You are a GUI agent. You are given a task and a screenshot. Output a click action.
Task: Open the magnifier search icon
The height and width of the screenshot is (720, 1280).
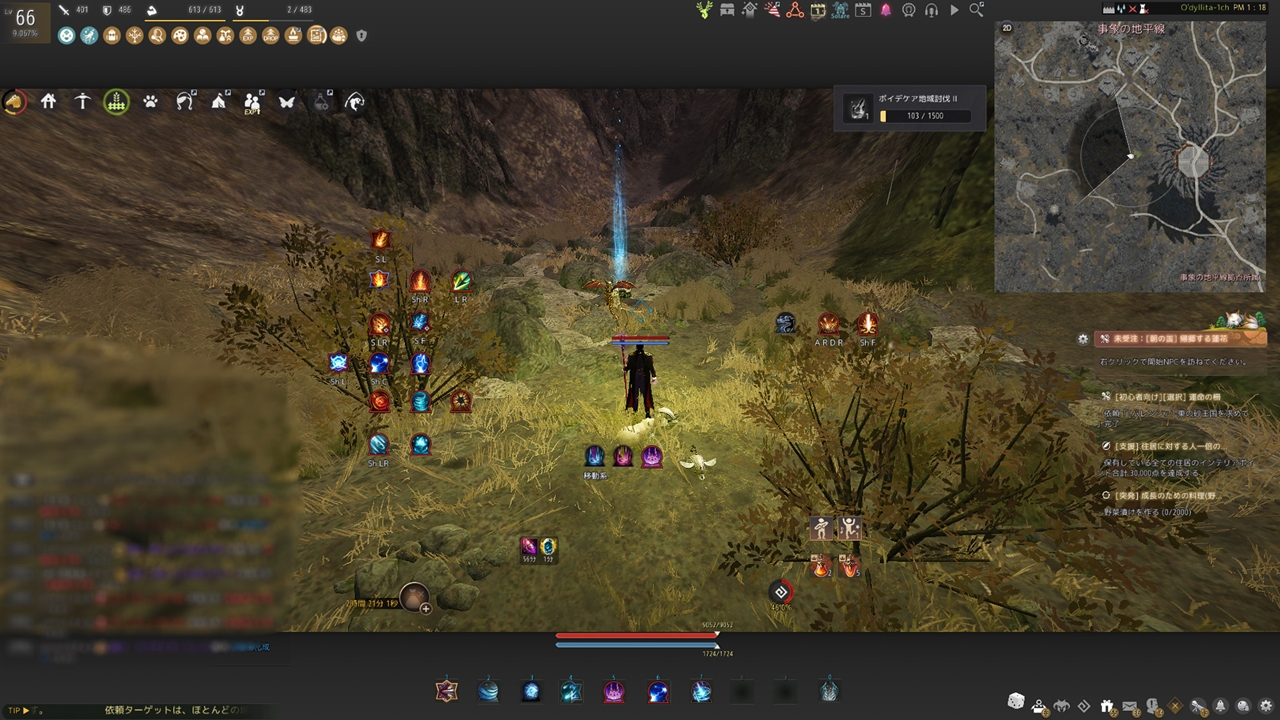pyautogui.click(x=977, y=10)
